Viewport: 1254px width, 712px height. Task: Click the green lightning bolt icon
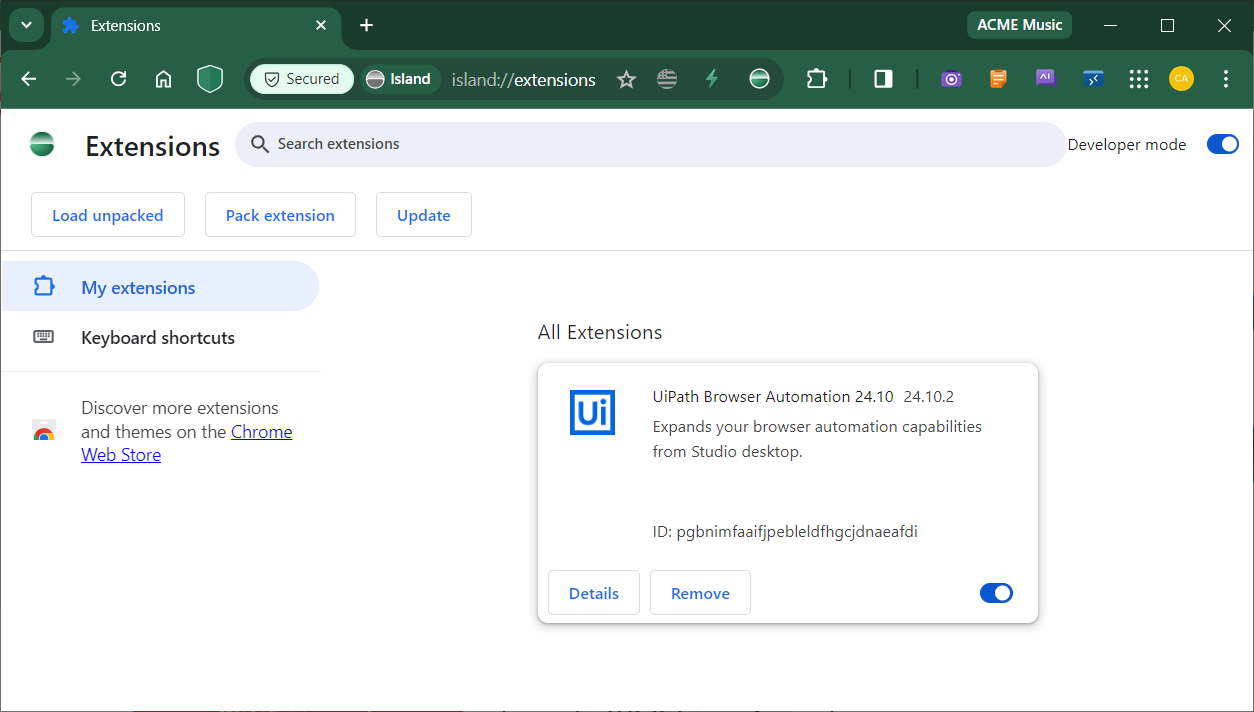click(x=712, y=78)
